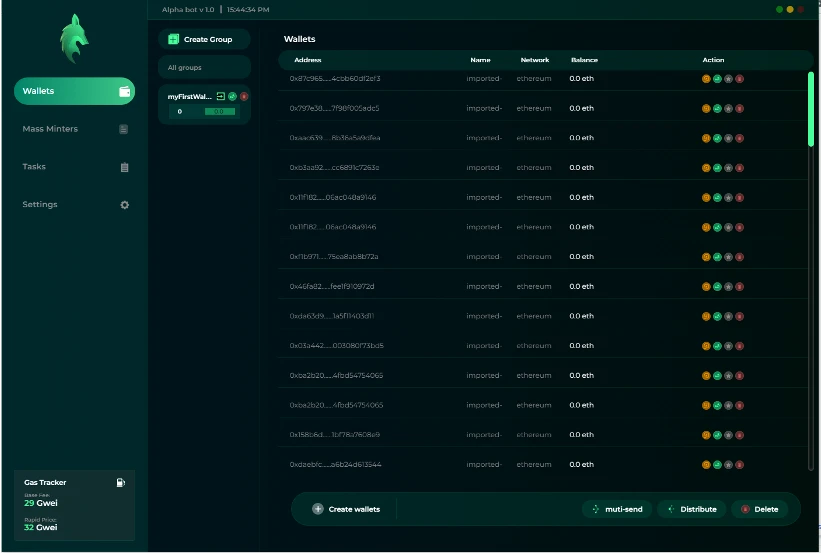Click the 29 Gwei base fee value

point(41,503)
